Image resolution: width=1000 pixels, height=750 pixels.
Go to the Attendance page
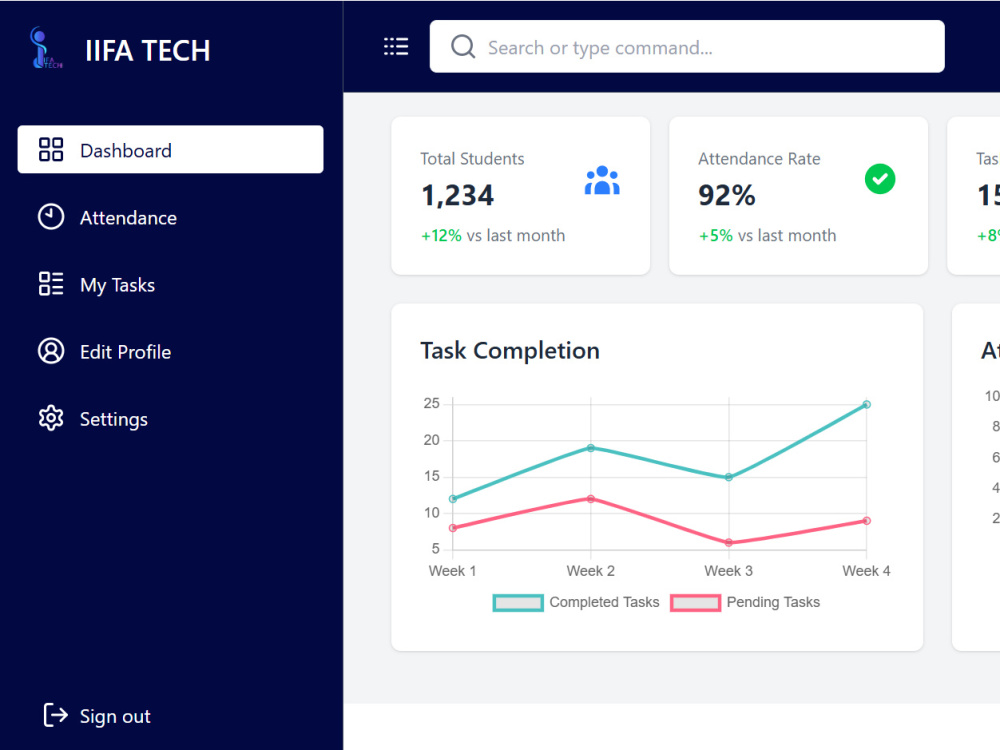[128, 218]
